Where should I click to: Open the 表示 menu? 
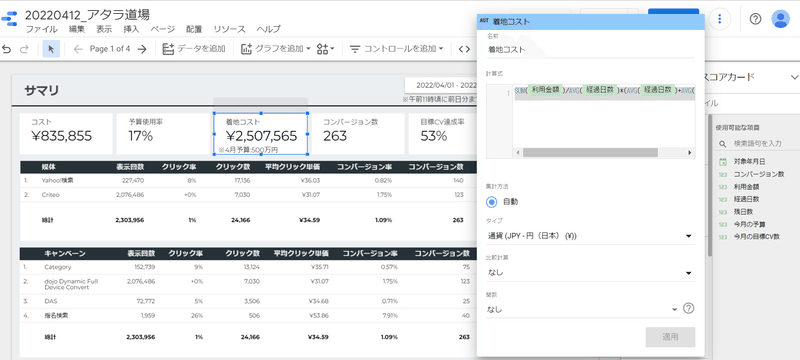(x=104, y=29)
